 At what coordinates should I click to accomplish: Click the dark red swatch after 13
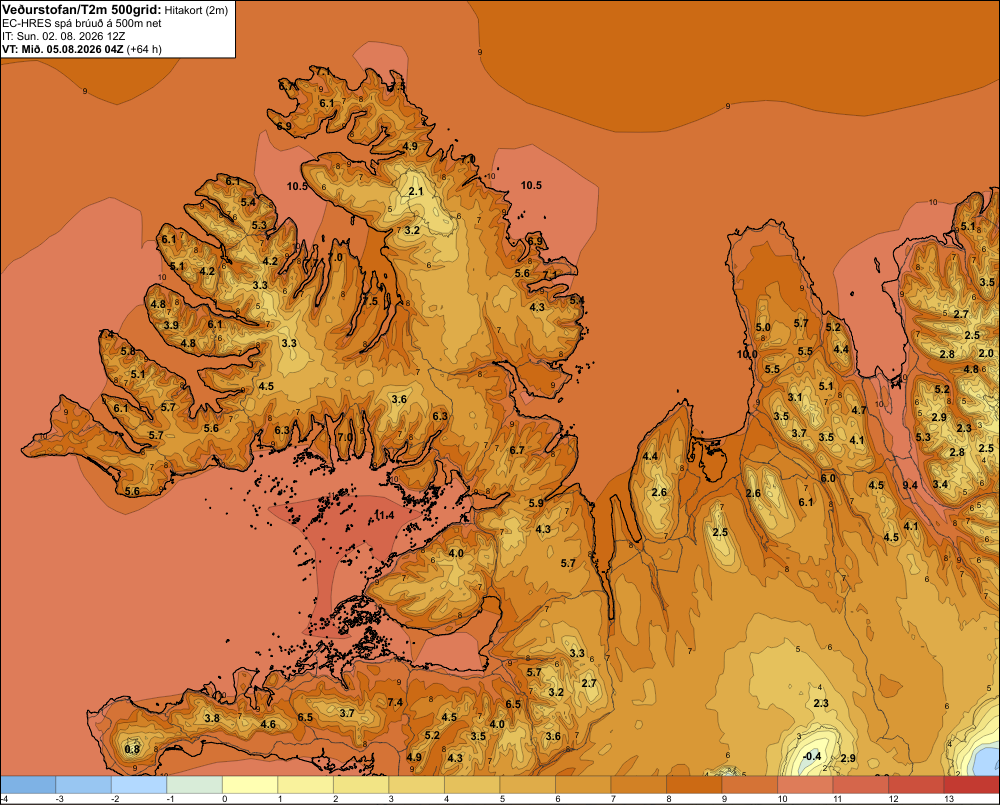tap(971, 785)
